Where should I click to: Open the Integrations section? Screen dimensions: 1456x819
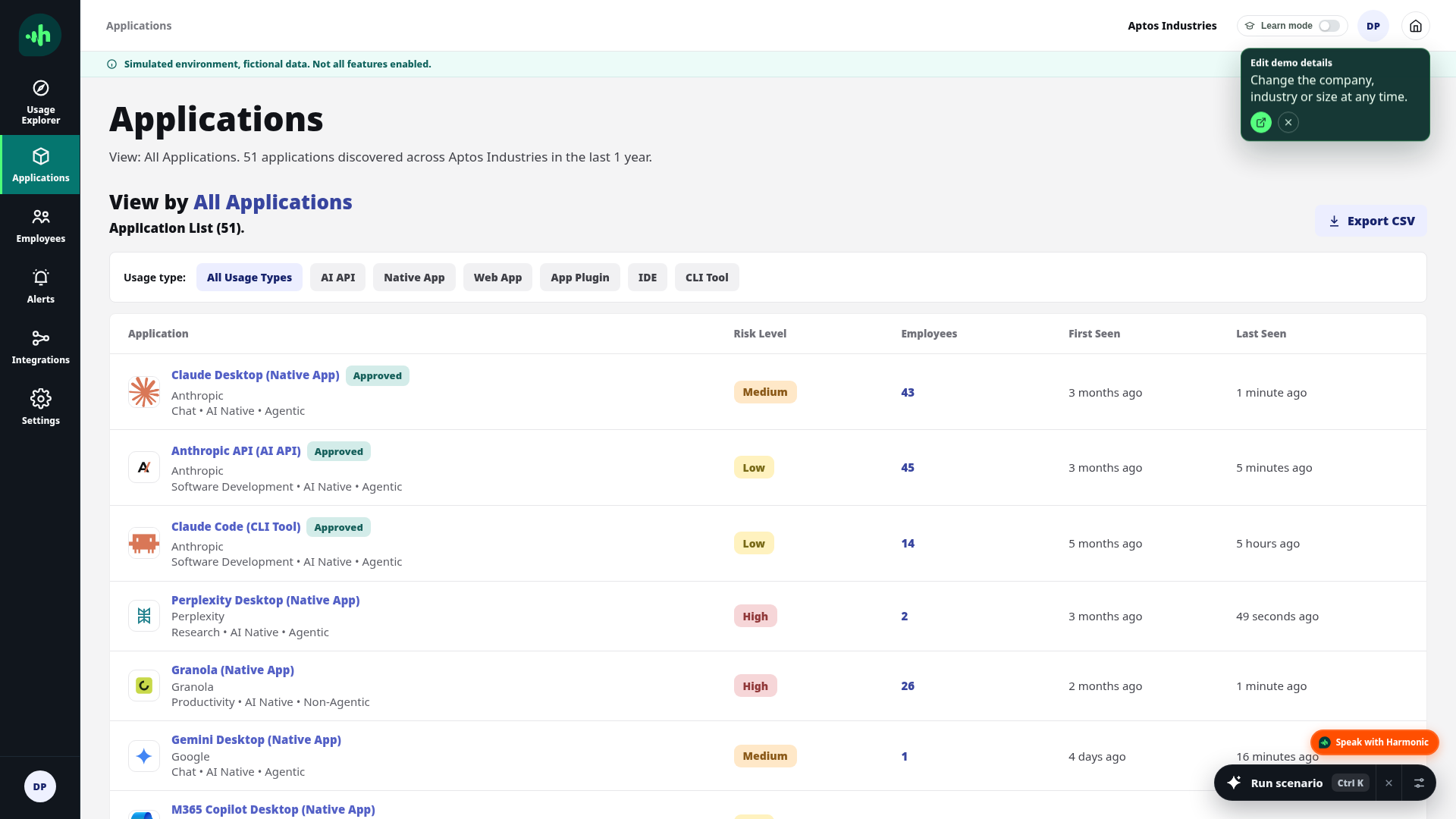(40, 347)
